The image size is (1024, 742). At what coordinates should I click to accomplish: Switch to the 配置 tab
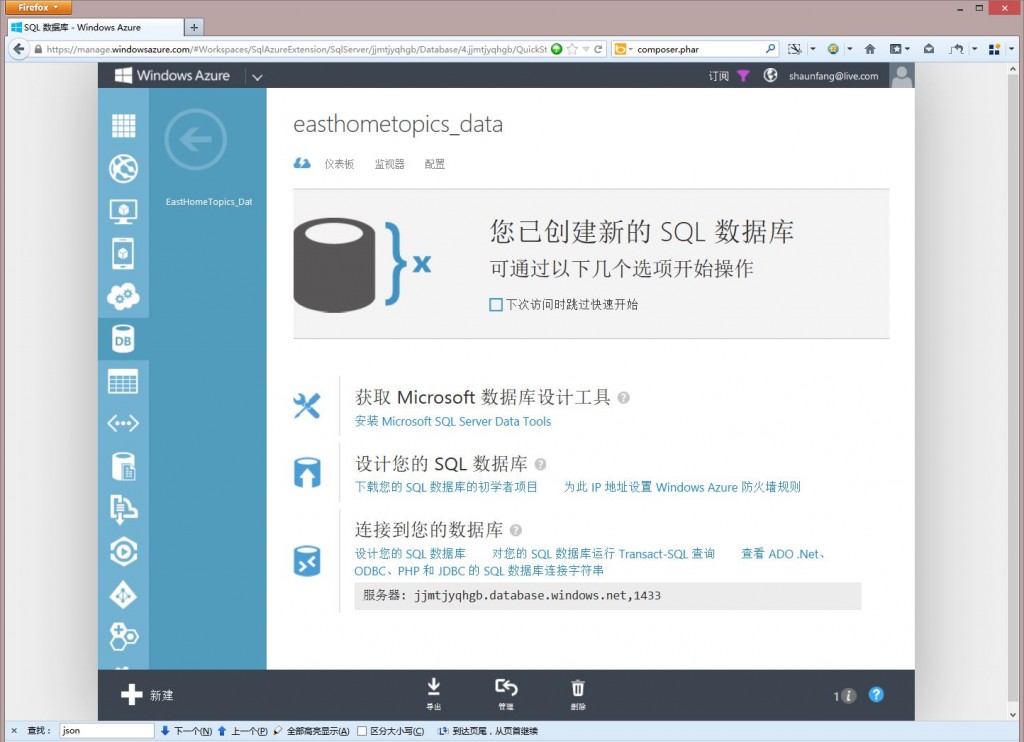tap(434, 164)
